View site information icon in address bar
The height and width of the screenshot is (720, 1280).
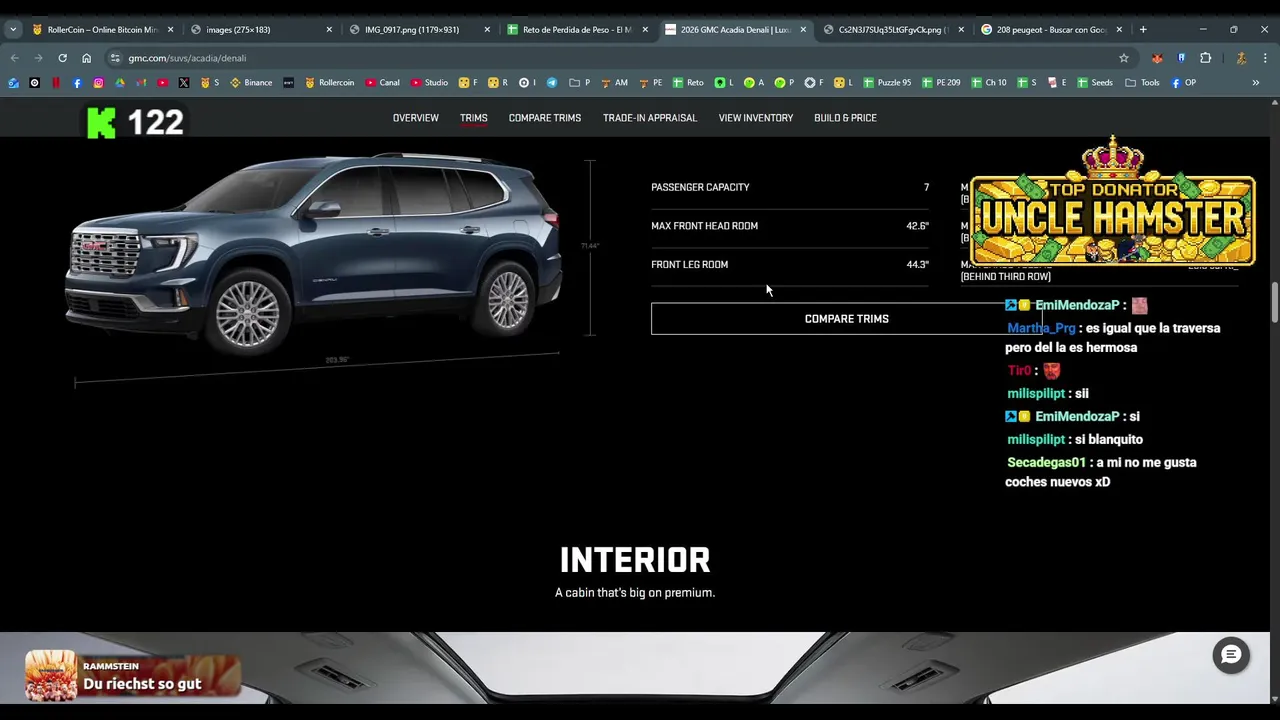(x=115, y=58)
